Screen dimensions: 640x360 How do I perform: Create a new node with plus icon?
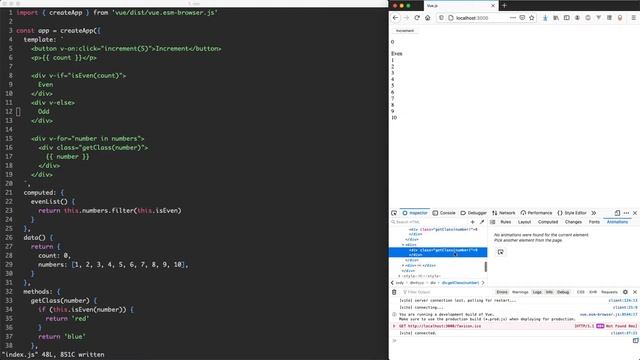pos(472,222)
